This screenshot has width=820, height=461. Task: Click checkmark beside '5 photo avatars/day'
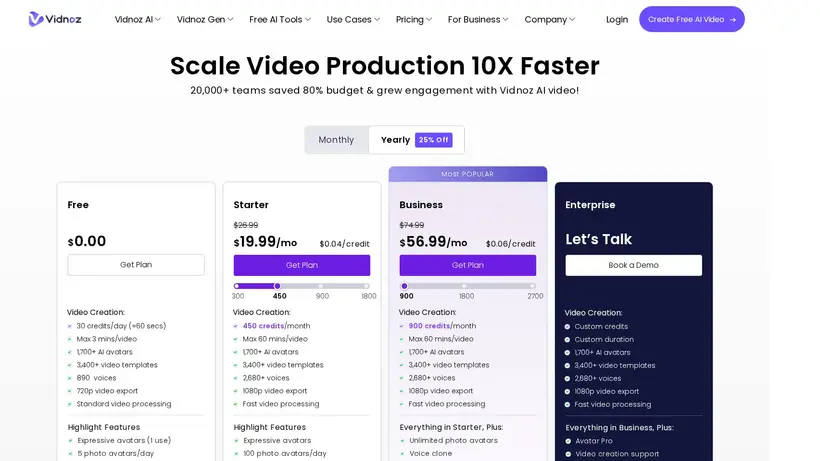click(71, 454)
